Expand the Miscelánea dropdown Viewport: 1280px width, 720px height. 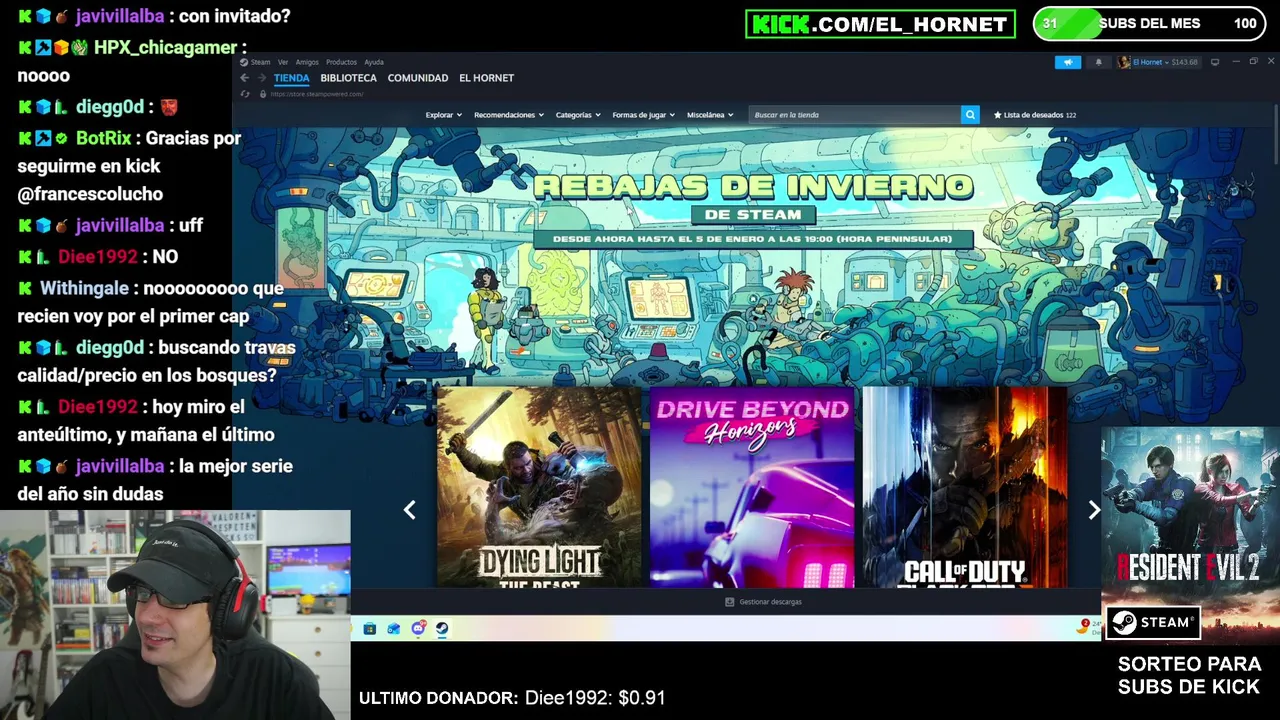click(710, 115)
